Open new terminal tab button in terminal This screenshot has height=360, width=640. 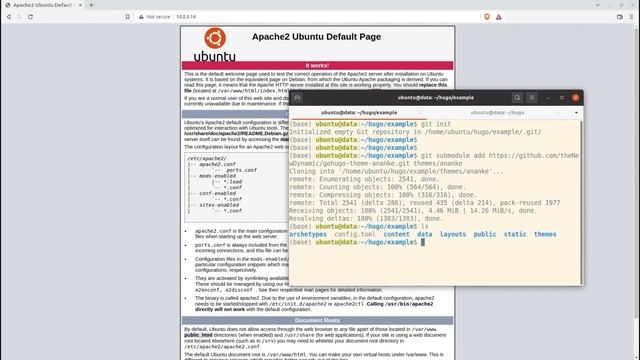tap(297, 98)
